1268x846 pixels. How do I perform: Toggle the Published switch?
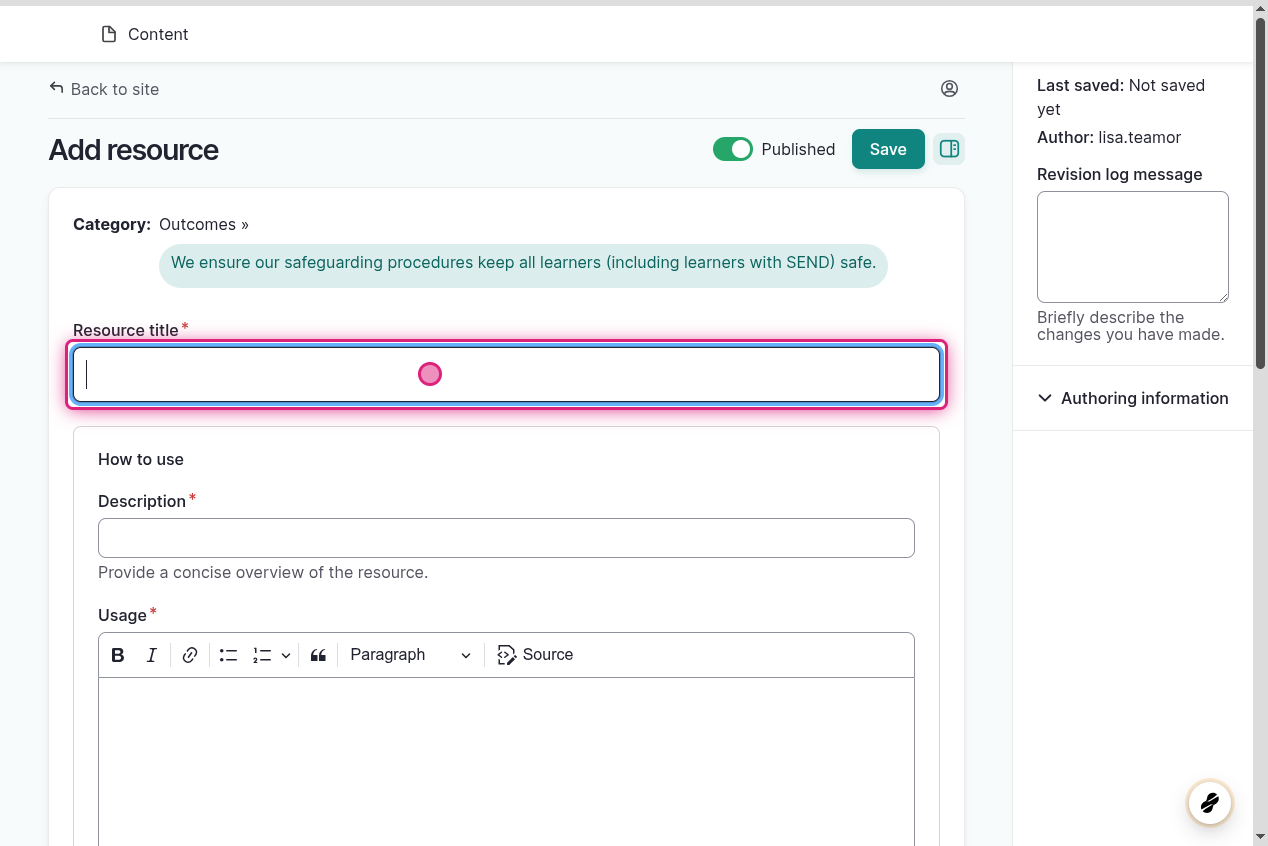tap(733, 149)
